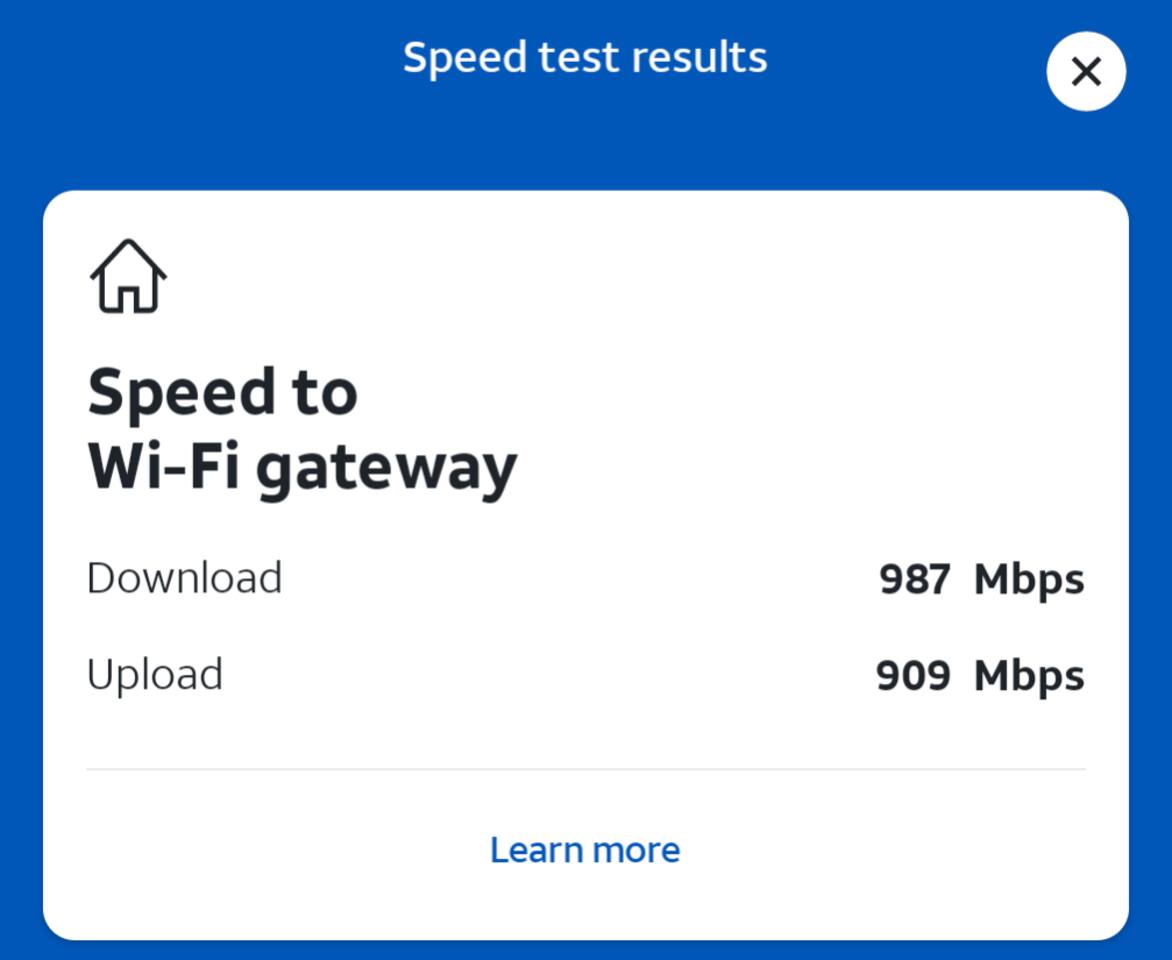
Task: Click the Upload label
Action: [155, 676]
